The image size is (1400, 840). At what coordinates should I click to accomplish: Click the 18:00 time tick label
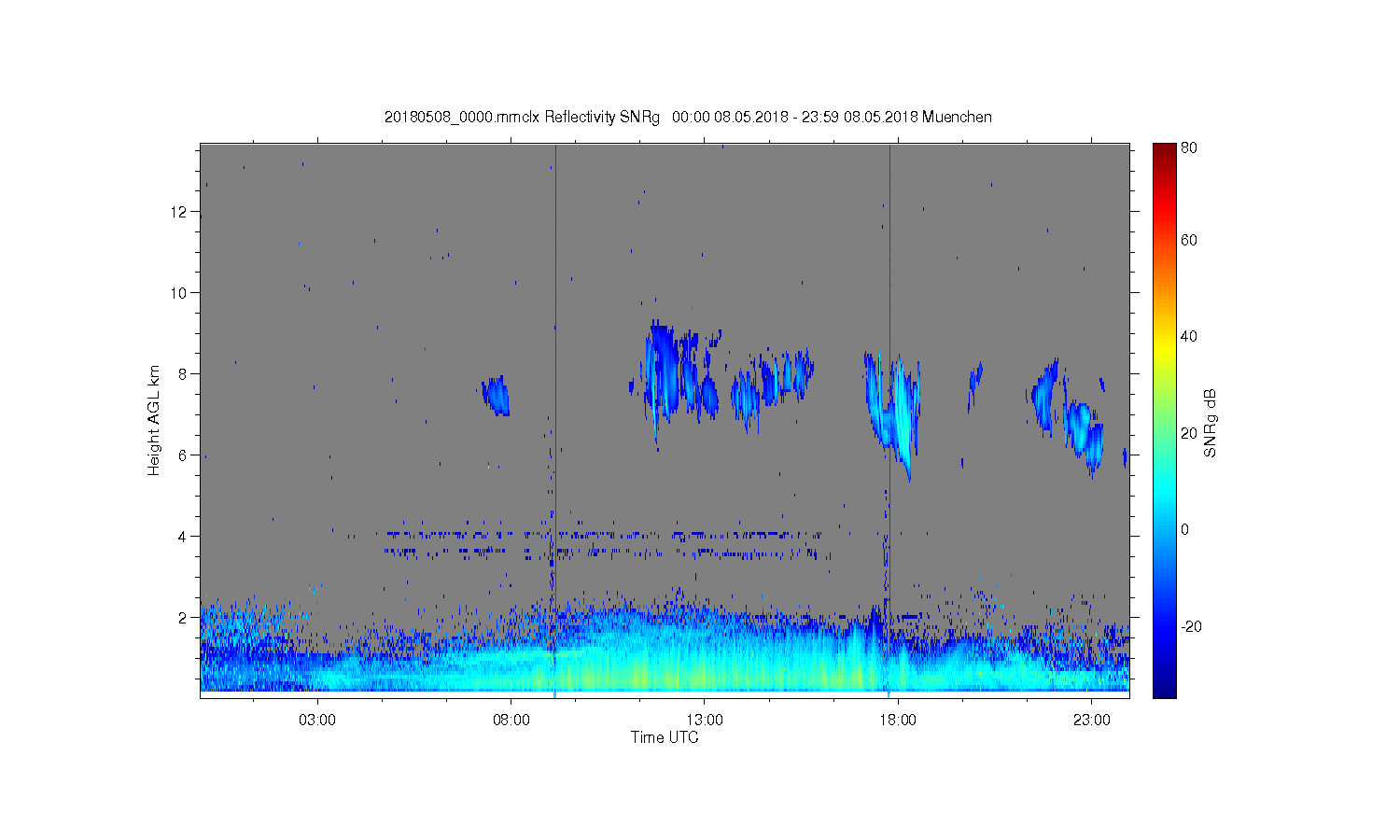pos(898,721)
